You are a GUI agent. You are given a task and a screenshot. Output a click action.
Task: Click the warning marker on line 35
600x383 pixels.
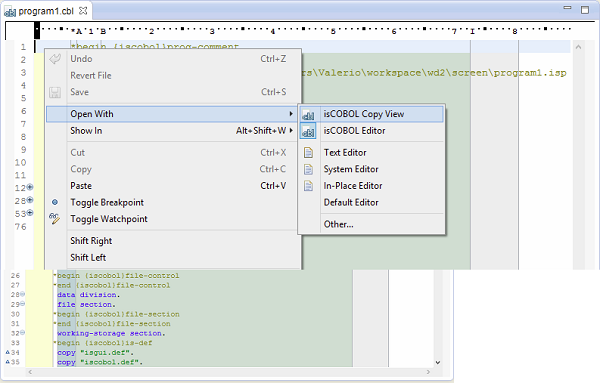7,362
